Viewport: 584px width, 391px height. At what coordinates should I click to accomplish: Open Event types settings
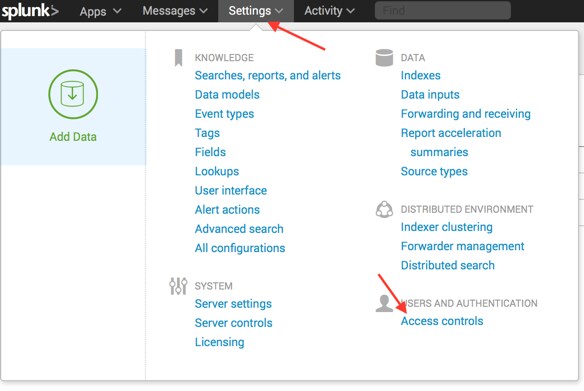coord(224,114)
